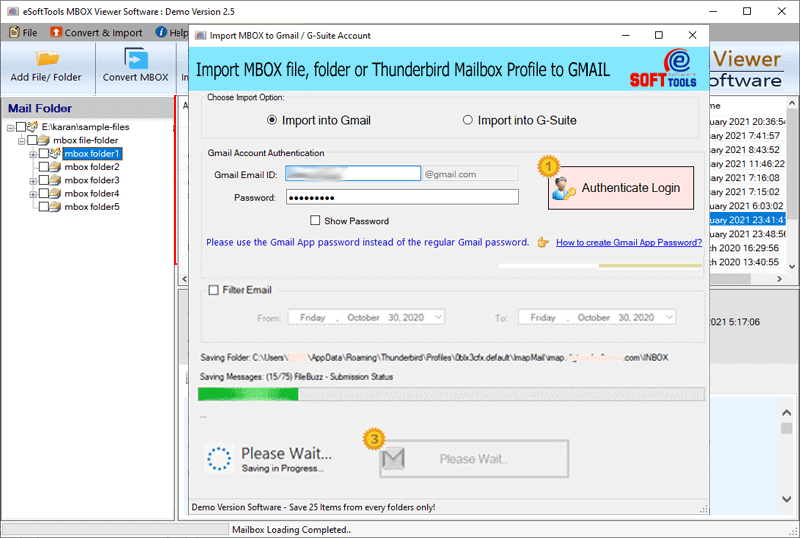The height and width of the screenshot is (538, 800).
Task: Select Import into G-Suite radio button
Action: pos(467,120)
